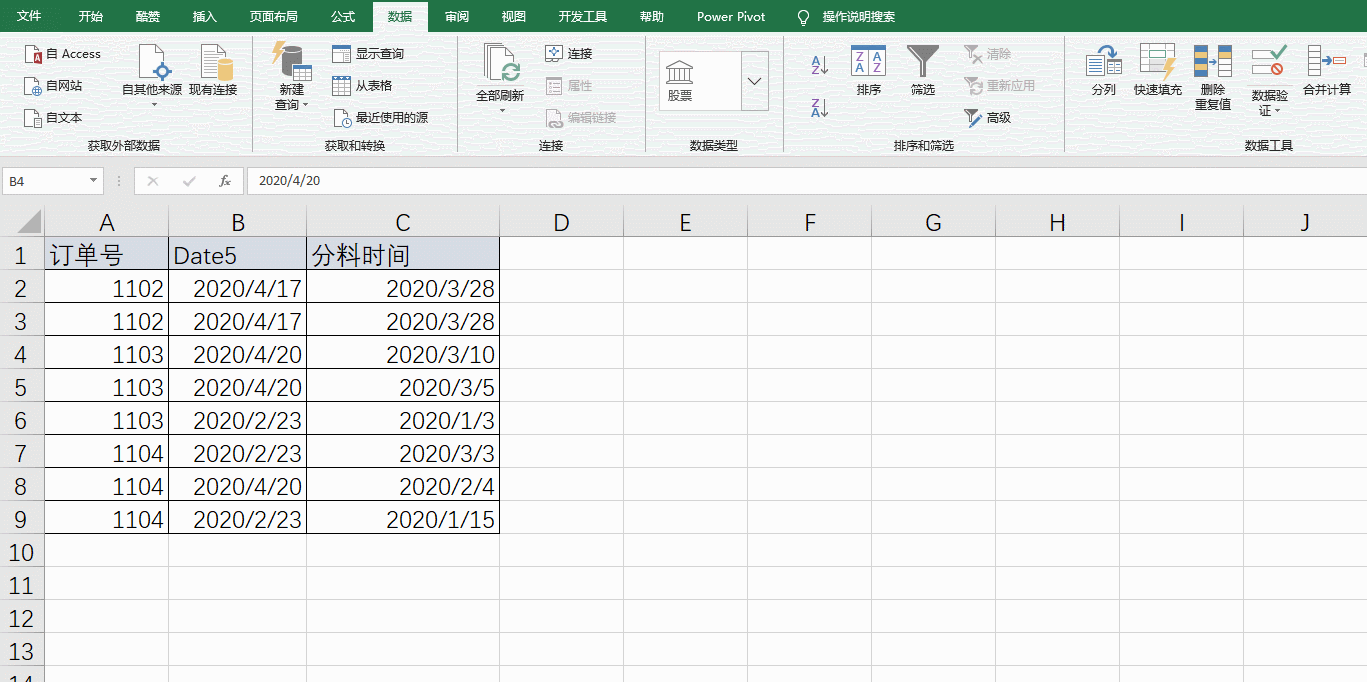Click the Name Box showing B4
1367x682 pixels.
[x=45, y=181]
